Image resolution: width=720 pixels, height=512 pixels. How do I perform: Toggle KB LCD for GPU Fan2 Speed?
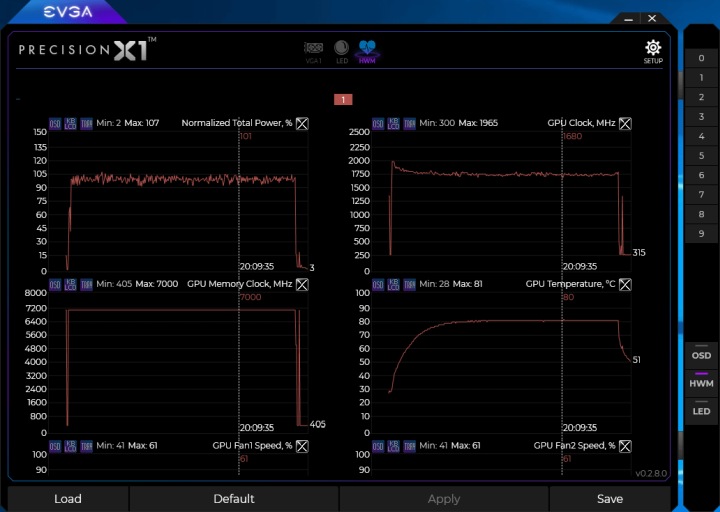click(x=394, y=446)
